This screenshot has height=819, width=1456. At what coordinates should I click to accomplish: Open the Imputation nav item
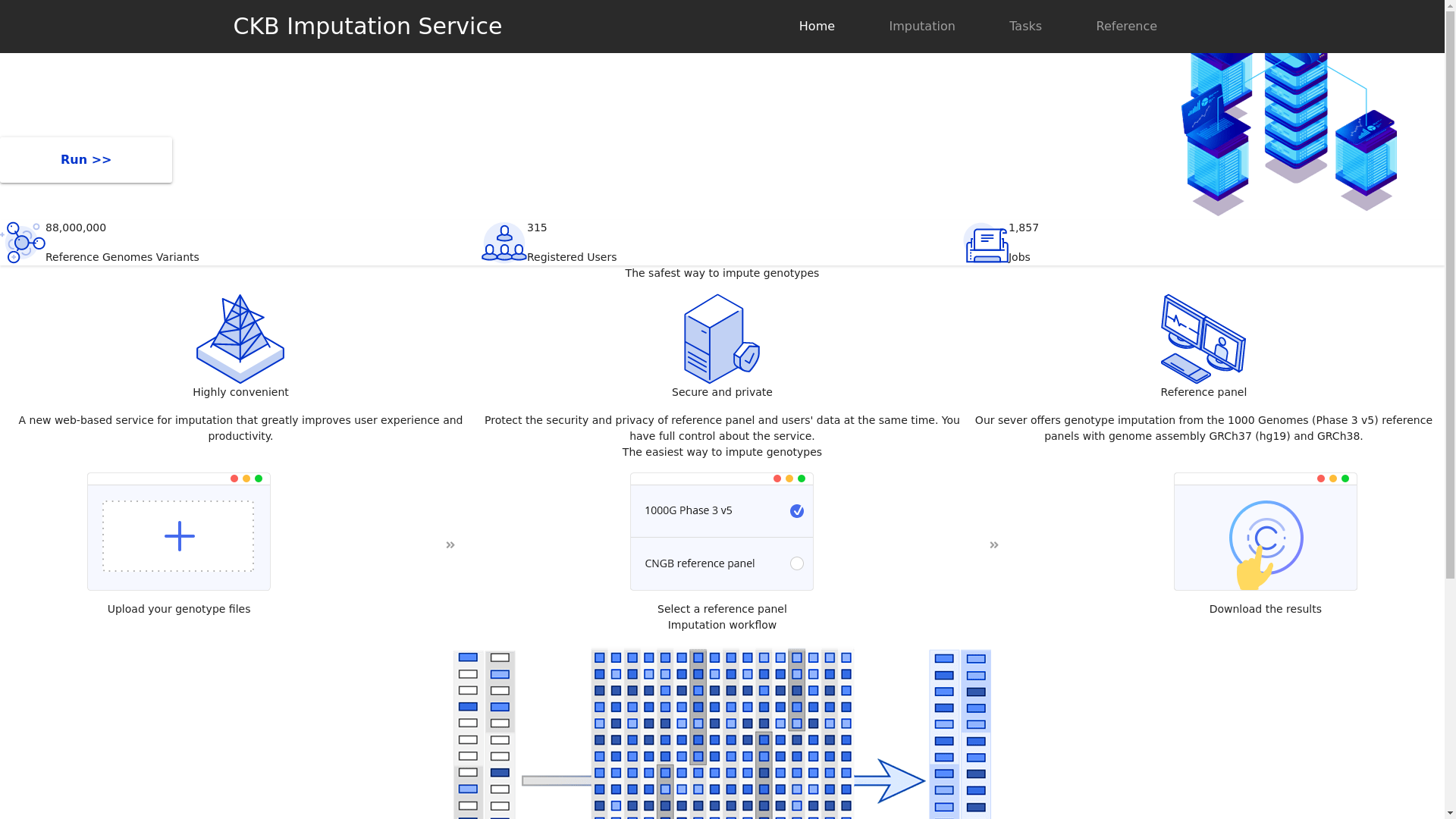[x=921, y=27]
